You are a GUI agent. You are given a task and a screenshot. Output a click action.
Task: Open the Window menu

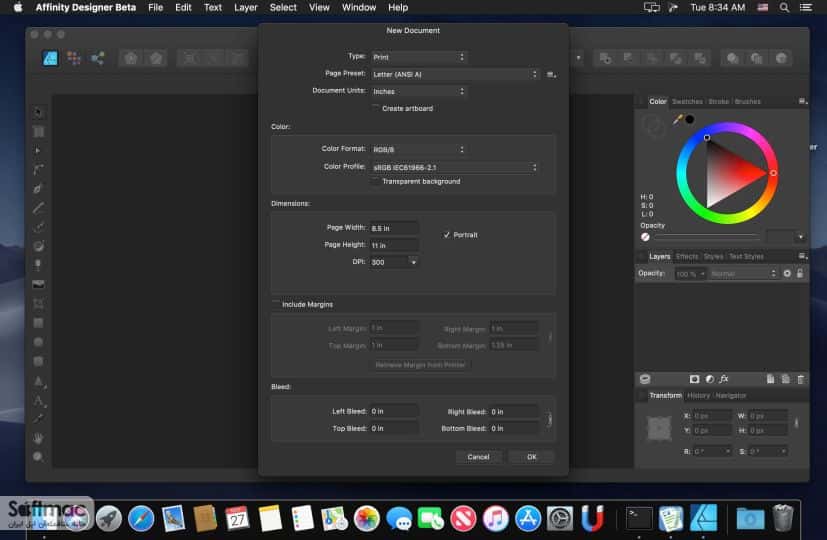[x=359, y=7]
